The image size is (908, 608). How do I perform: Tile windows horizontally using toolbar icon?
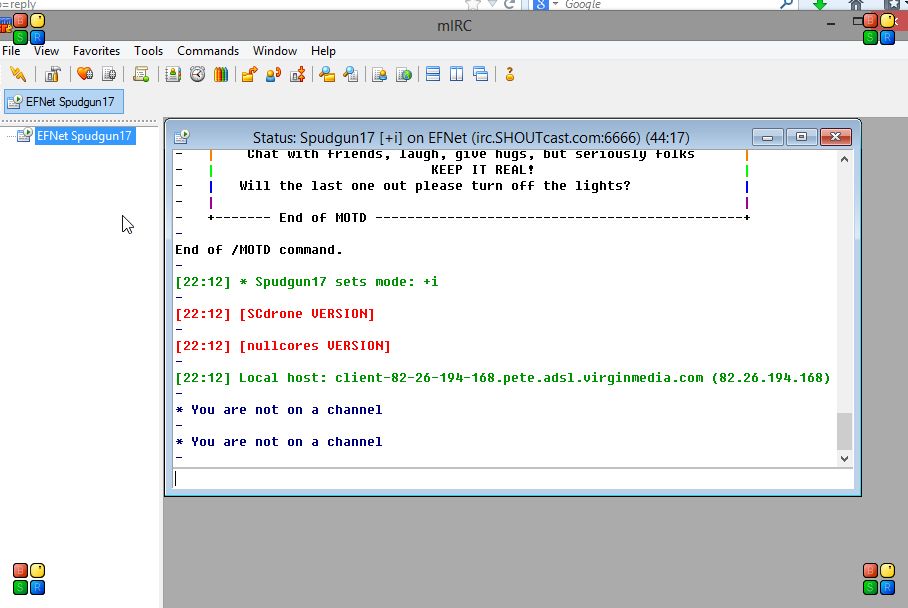(433, 74)
